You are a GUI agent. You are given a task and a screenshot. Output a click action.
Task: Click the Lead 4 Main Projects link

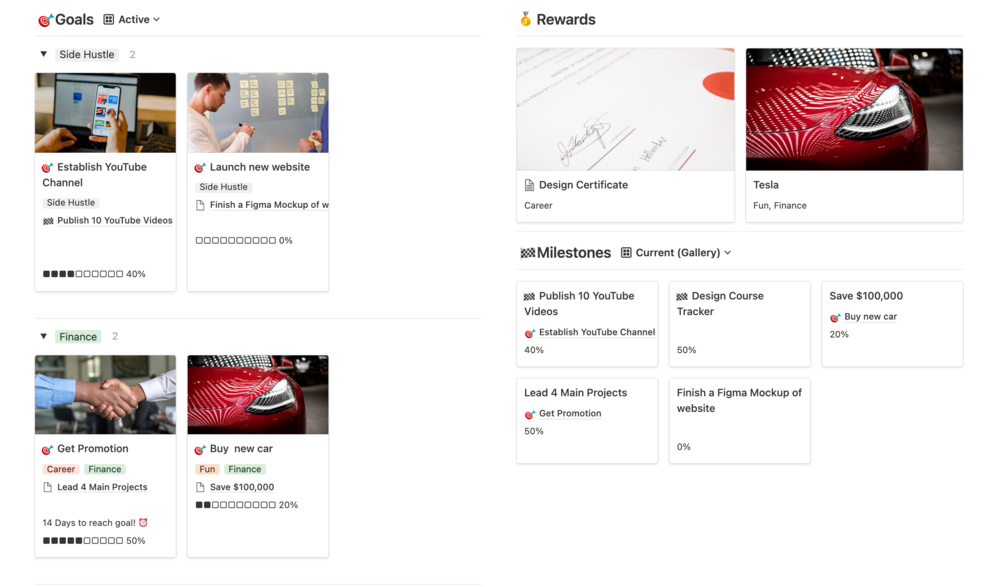102,488
